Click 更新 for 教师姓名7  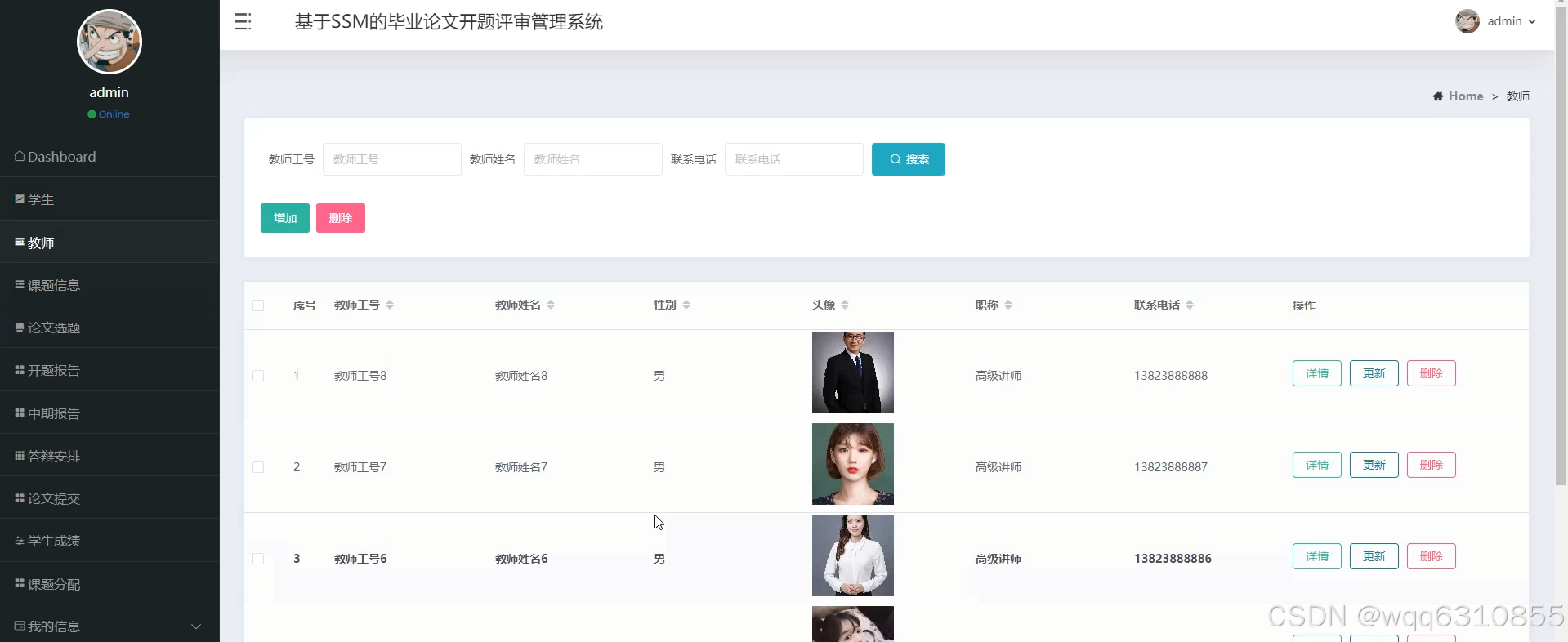[x=1374, y=465]
